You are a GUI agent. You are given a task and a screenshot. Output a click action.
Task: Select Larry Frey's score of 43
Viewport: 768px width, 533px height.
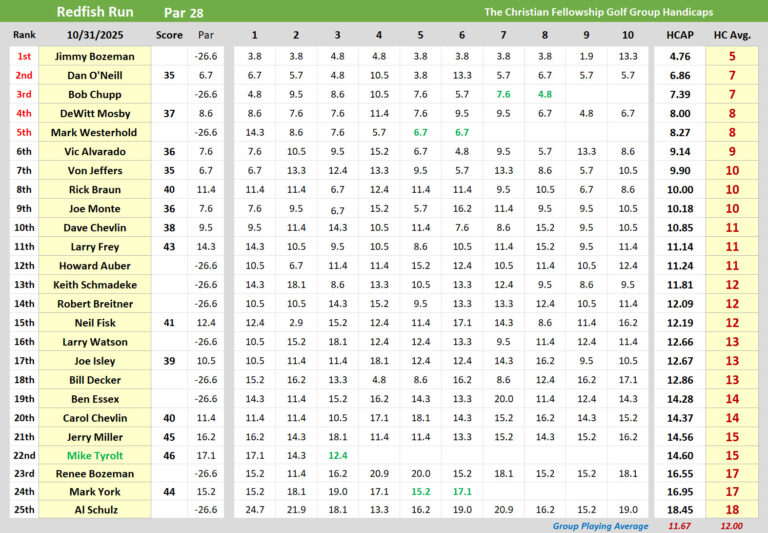(169, 246)
